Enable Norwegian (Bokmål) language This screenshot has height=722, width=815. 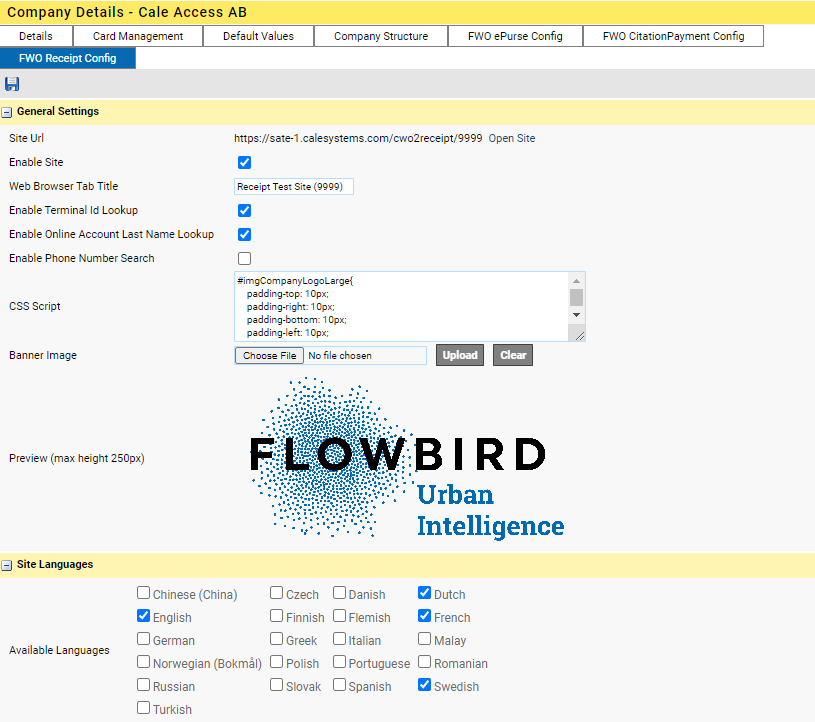143,662
